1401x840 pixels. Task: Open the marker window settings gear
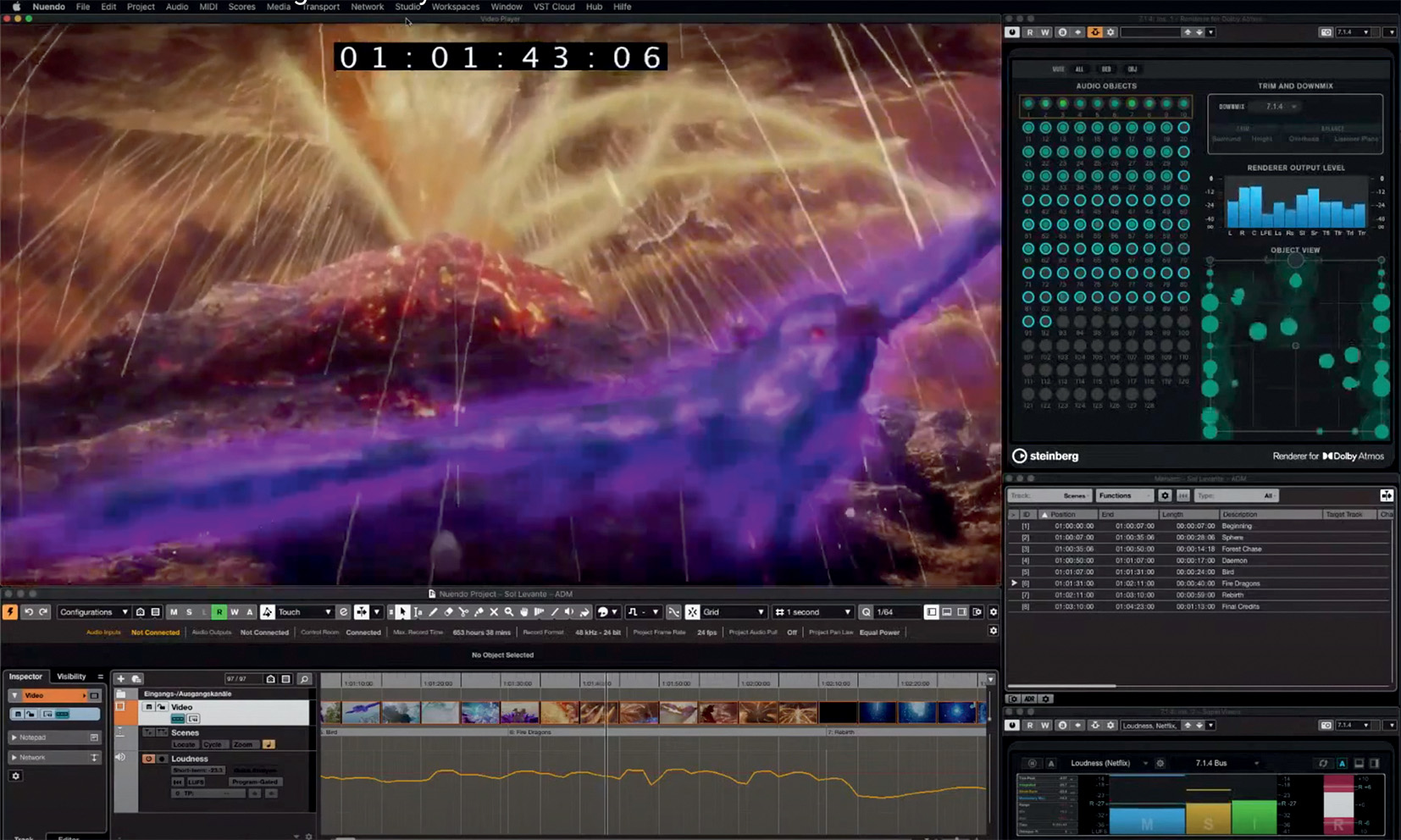(x=1165, y=496)
